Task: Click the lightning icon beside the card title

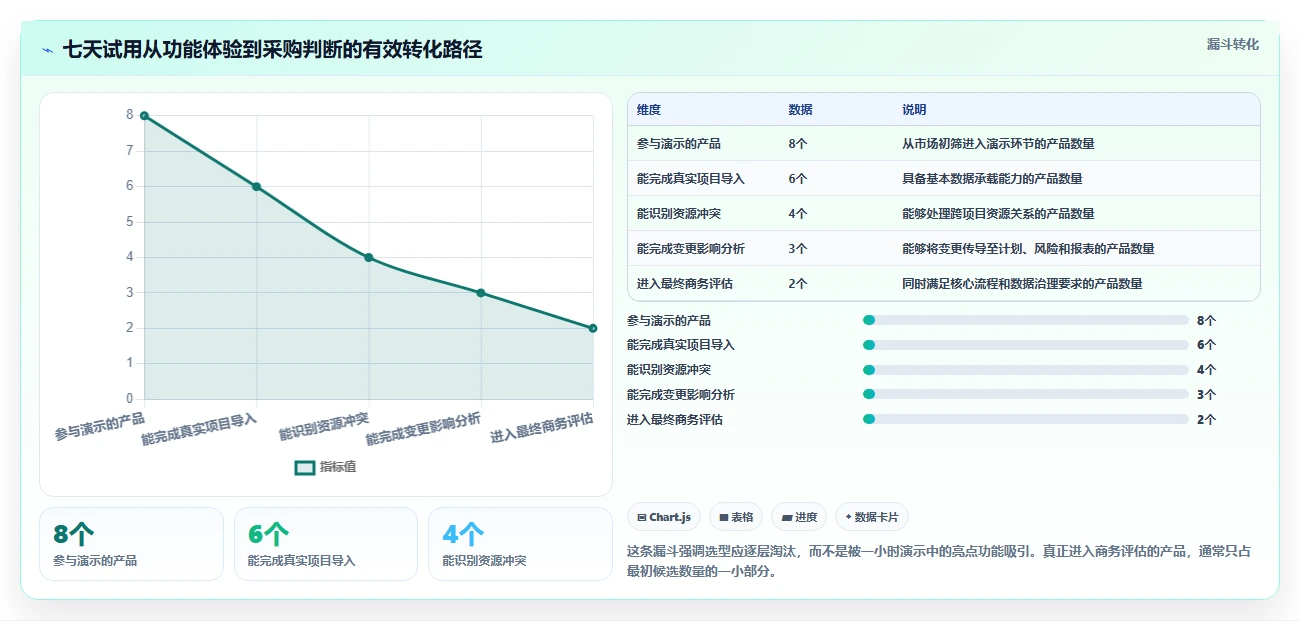Action: (48, 49)
